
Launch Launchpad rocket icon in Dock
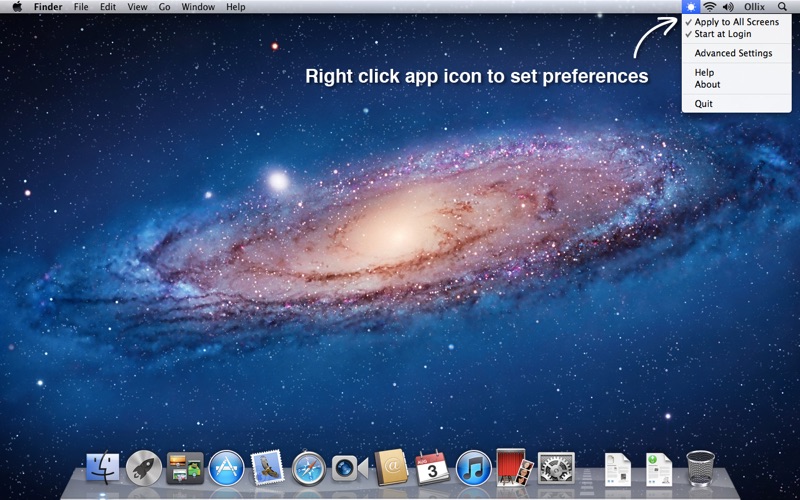(x=144, y=468)
